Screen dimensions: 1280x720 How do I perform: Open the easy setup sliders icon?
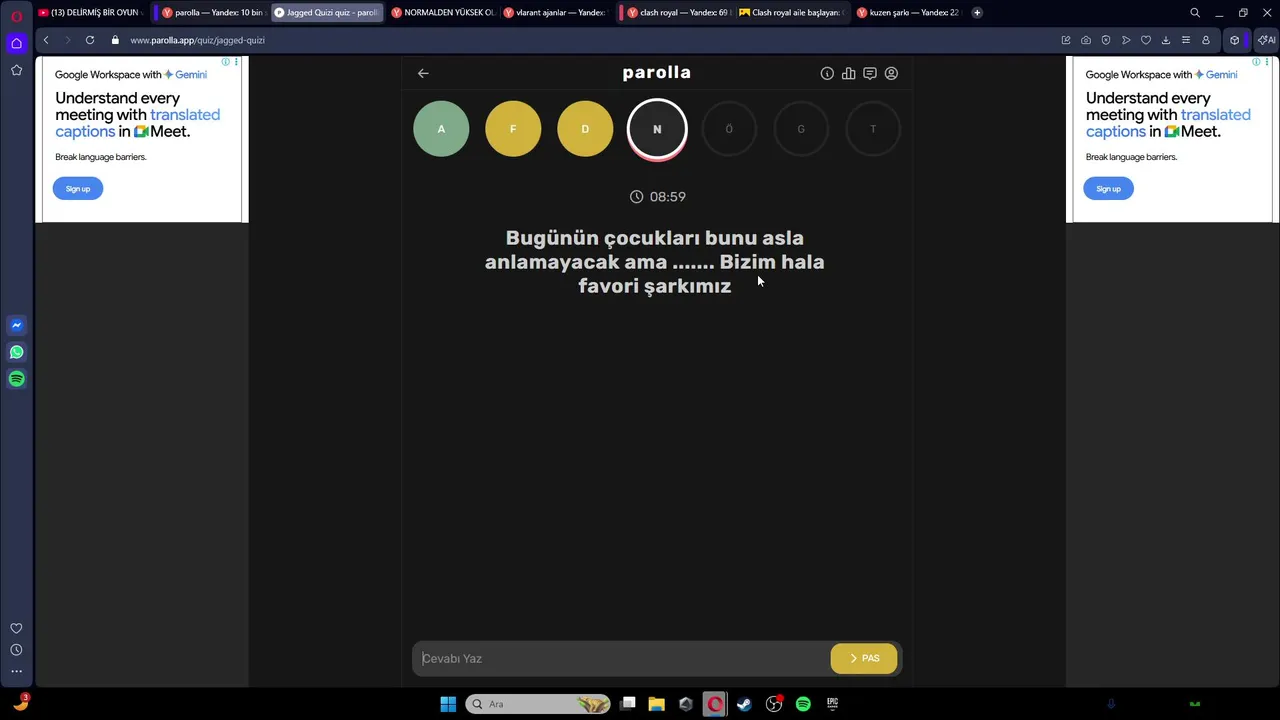[1186, 40]
